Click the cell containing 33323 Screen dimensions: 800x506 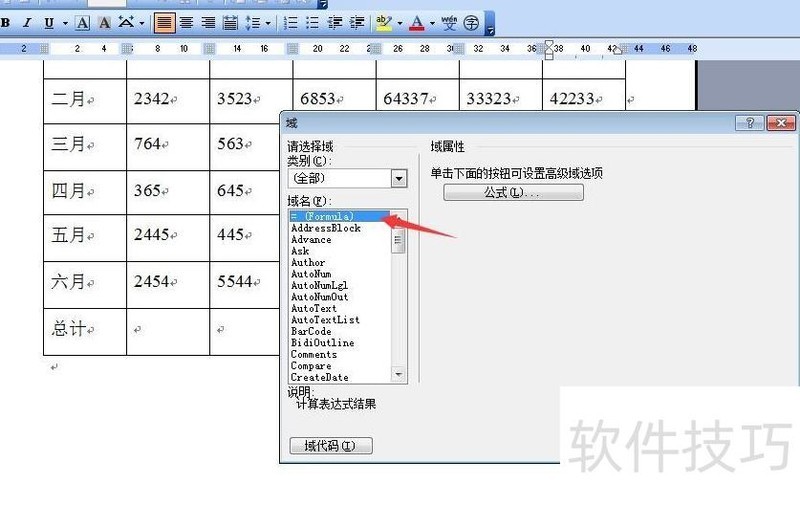click(501, 95)
